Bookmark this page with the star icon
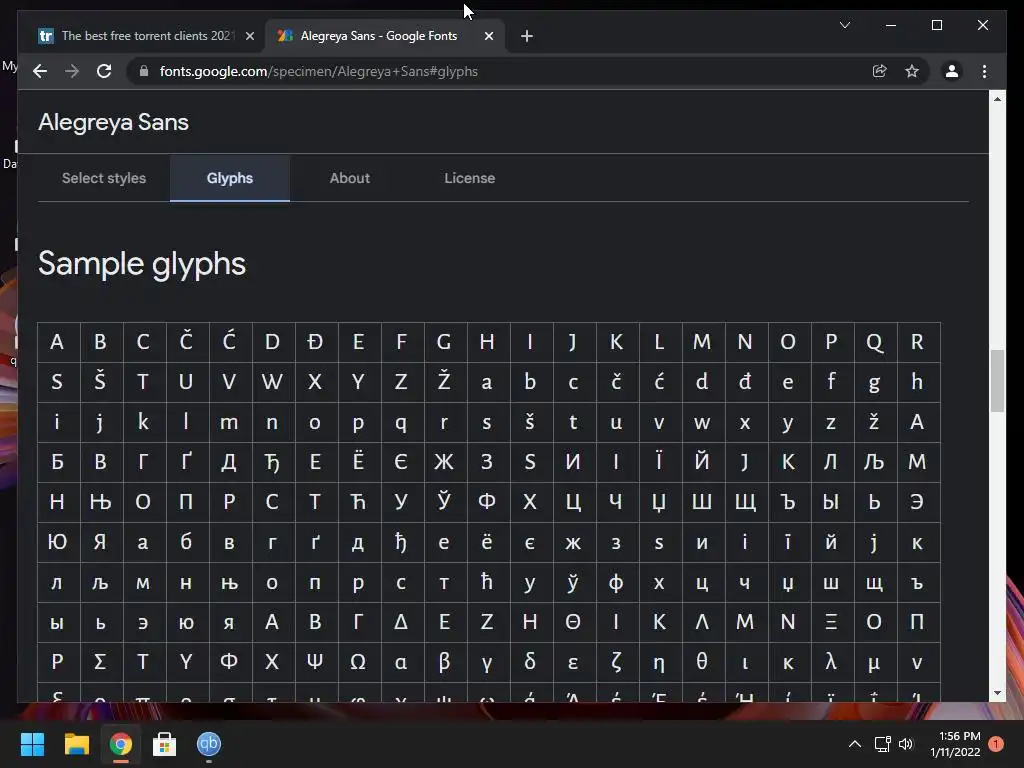Image resolution: width=1024 pixels, height=768 pixels. point(912,71)
